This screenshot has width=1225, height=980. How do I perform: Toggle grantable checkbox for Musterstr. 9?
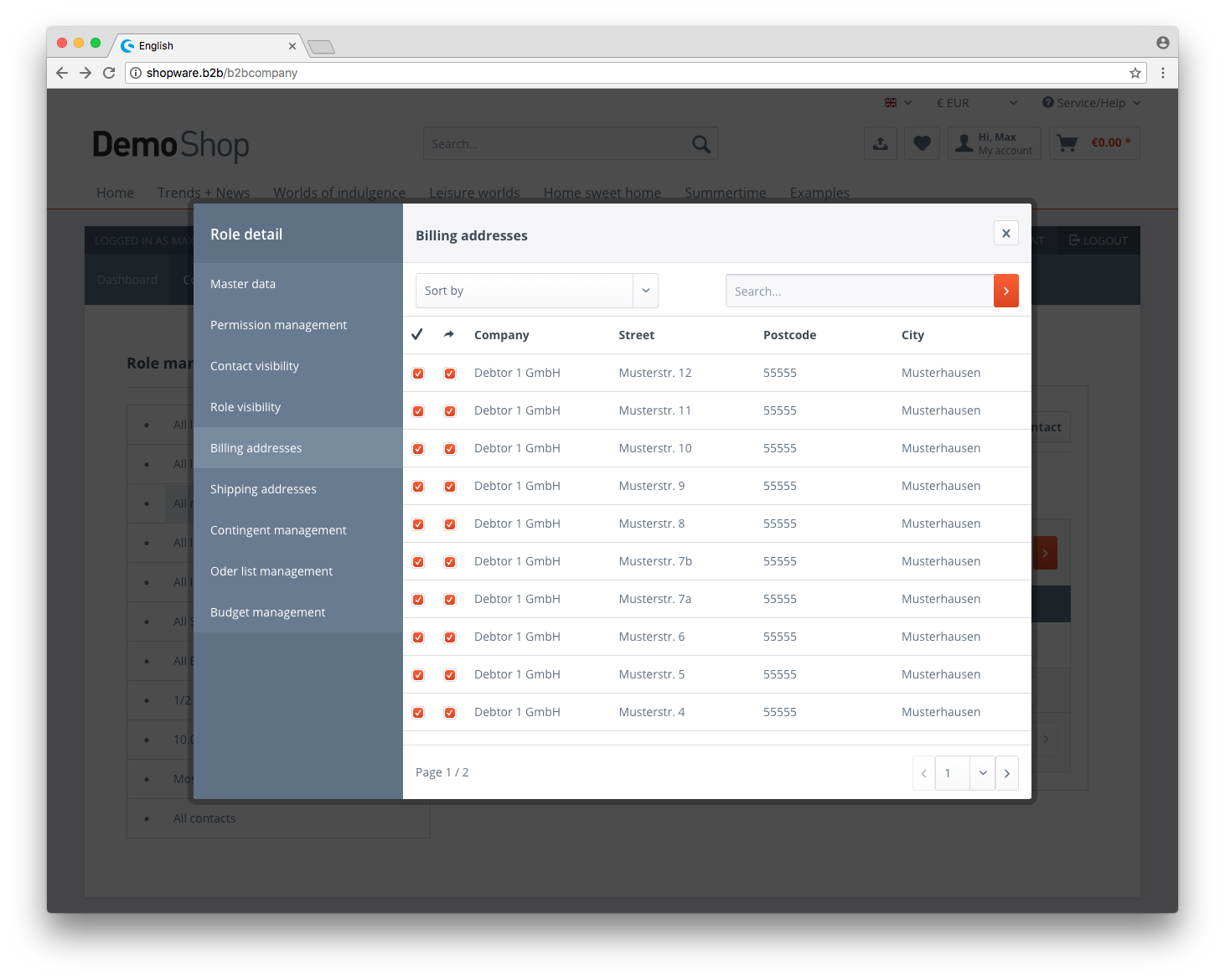[450, 487]
